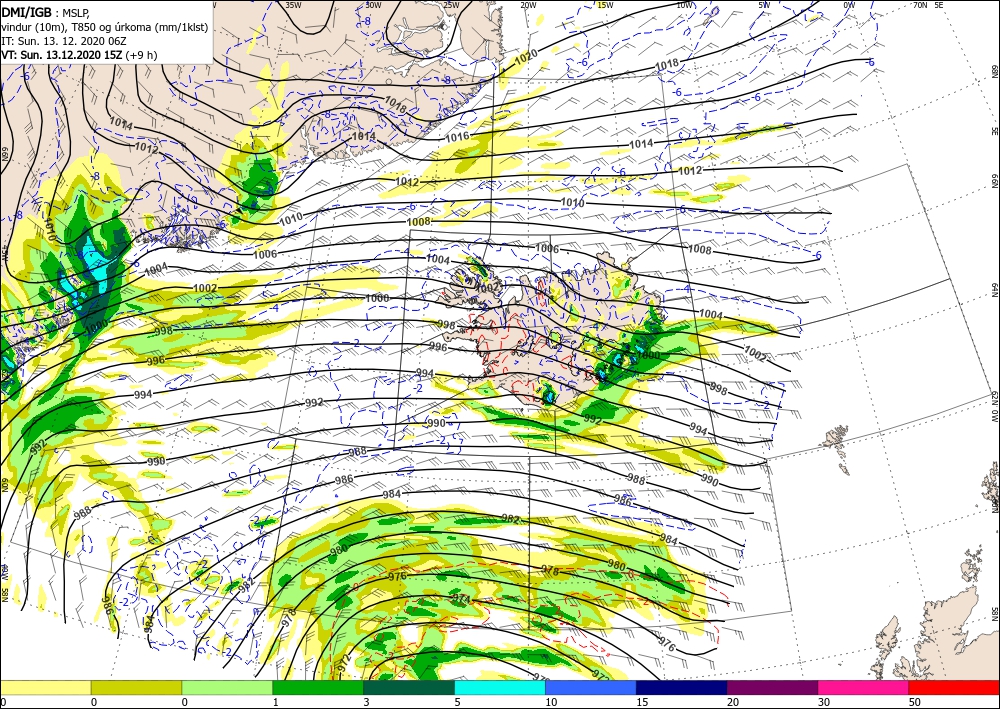Viewport: 1000px width, 709px height.
Task: Click the "1020" isobar label
Action: pos(526,56)
